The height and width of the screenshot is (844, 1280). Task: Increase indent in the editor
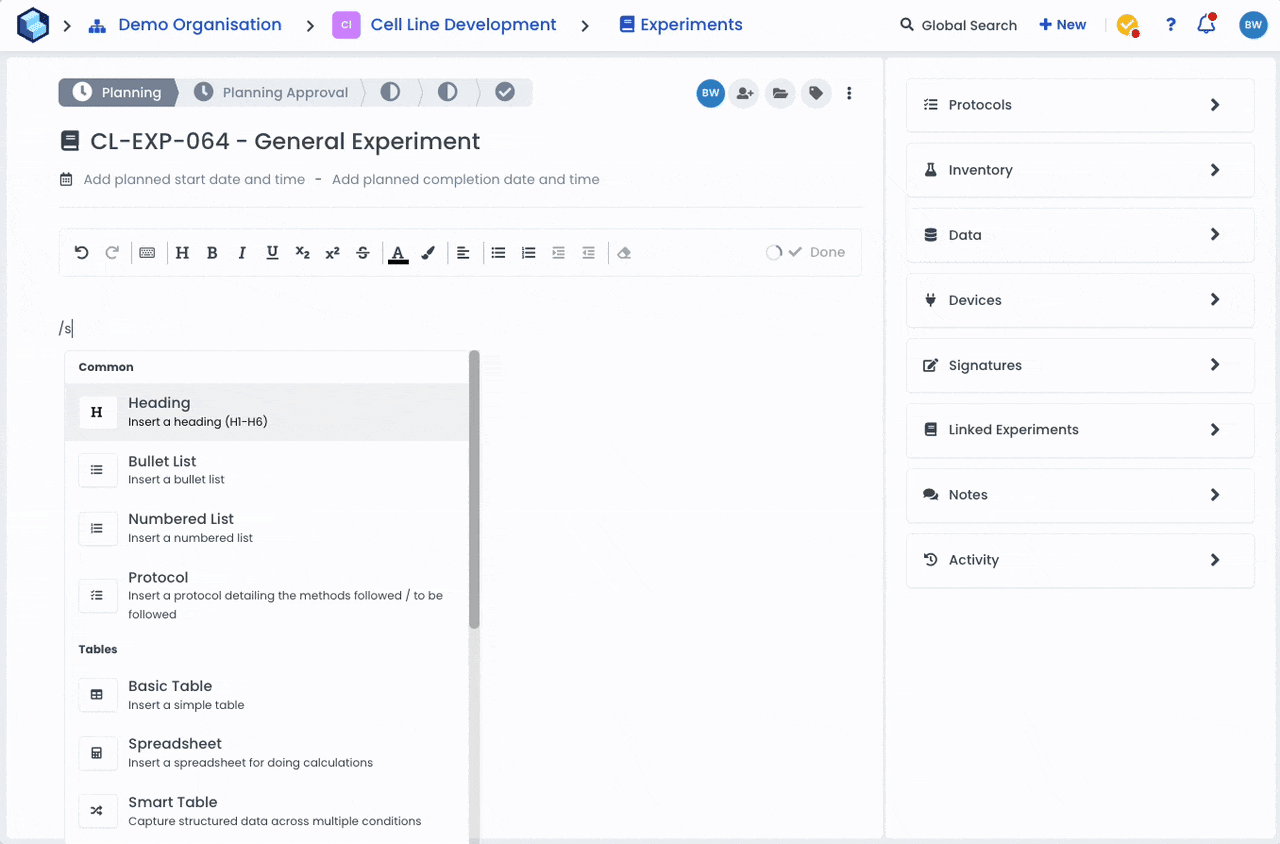click(x=559, y=253)
